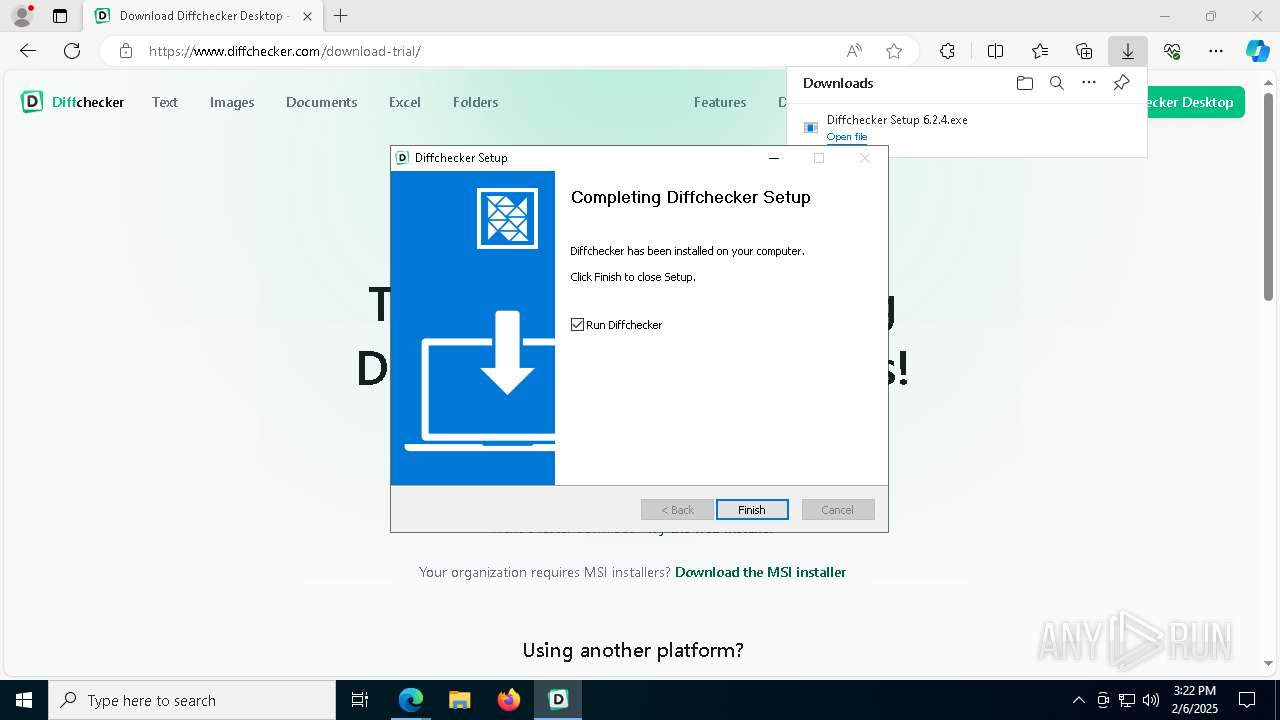Open the Folders nav item
Viewport: 1280px width, 720px height.
point(475,102)
